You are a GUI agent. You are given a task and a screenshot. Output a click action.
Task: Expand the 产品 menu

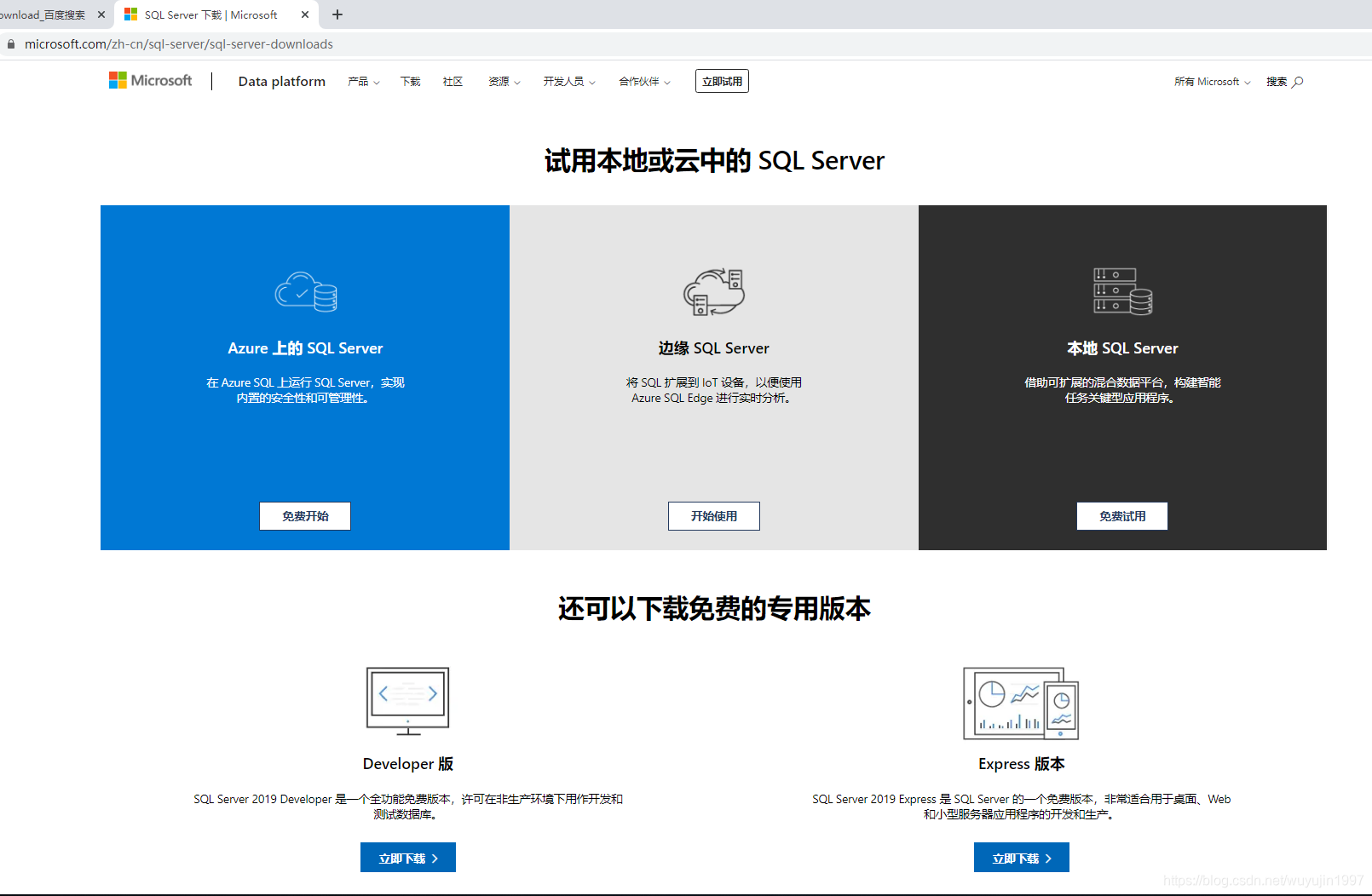coord(364,82)
